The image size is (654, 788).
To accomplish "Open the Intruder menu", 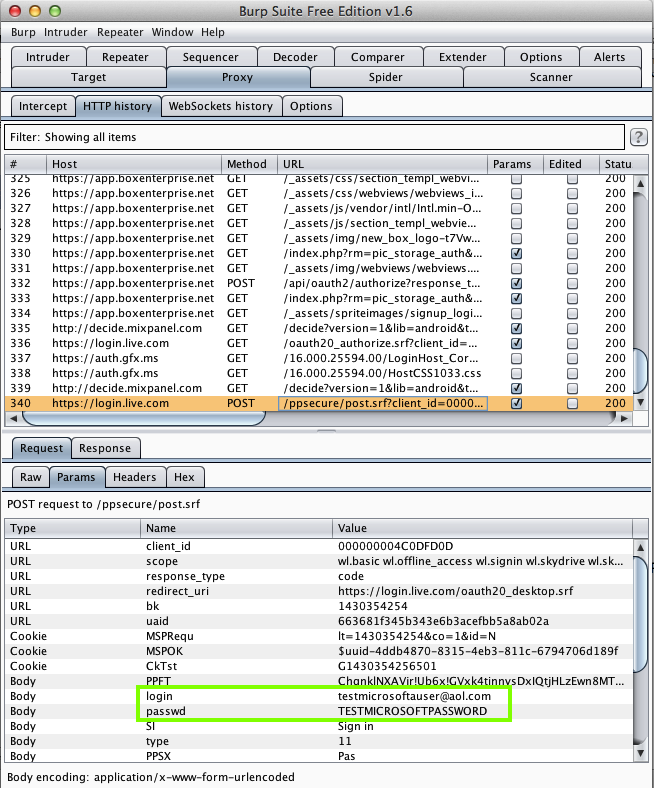I will tap(65, 32).
